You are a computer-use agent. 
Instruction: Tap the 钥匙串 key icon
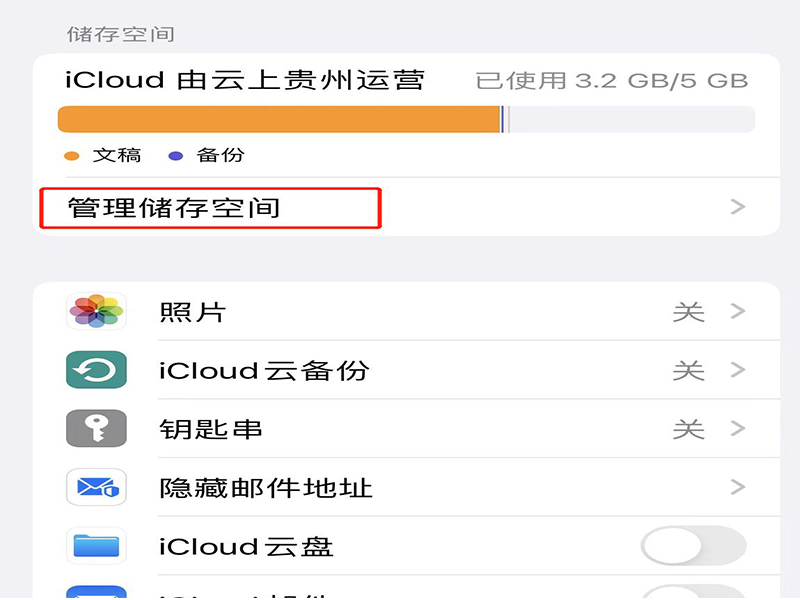pos(96,429)
